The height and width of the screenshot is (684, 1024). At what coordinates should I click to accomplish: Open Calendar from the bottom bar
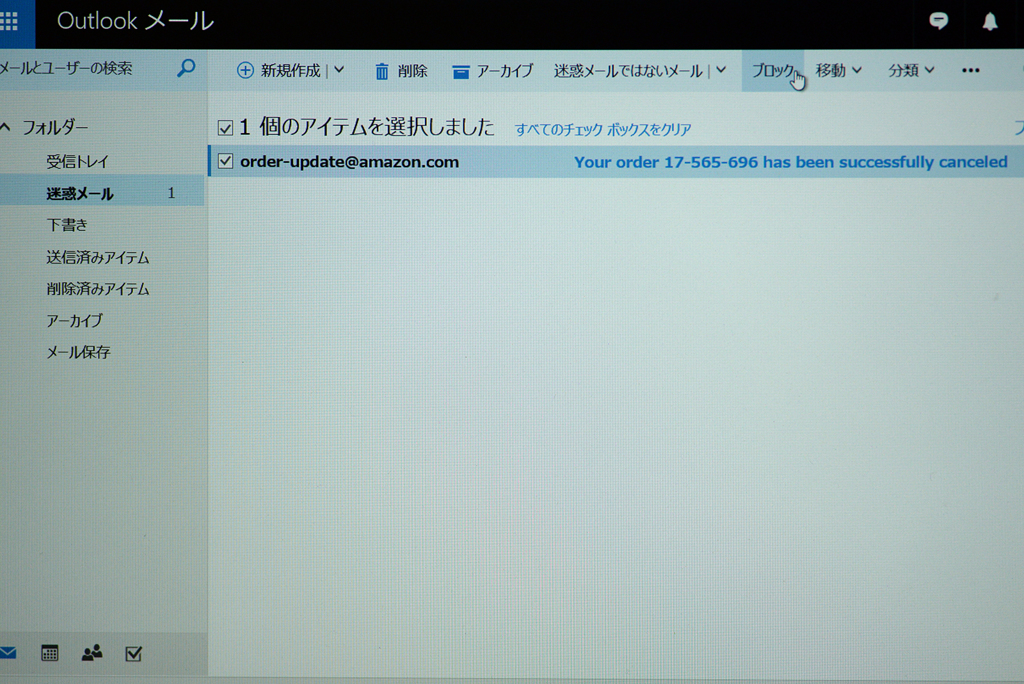point(49,653)
